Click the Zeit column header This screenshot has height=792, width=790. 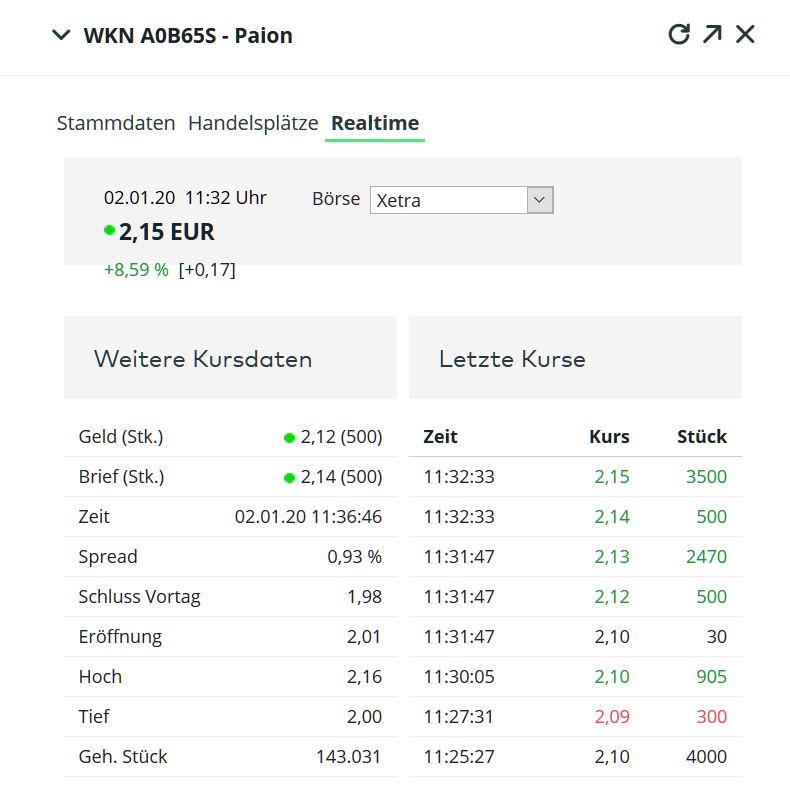click(x=440, y=437)
